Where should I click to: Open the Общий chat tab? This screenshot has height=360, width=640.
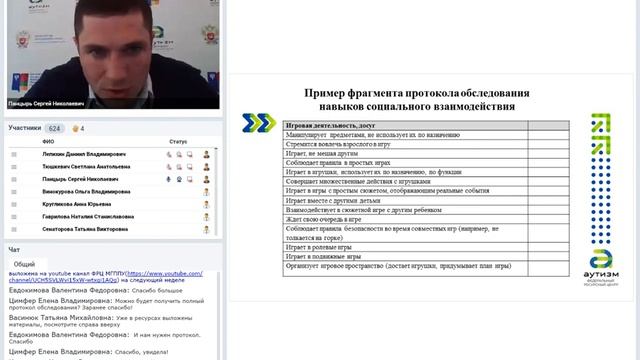pos(24,264)
